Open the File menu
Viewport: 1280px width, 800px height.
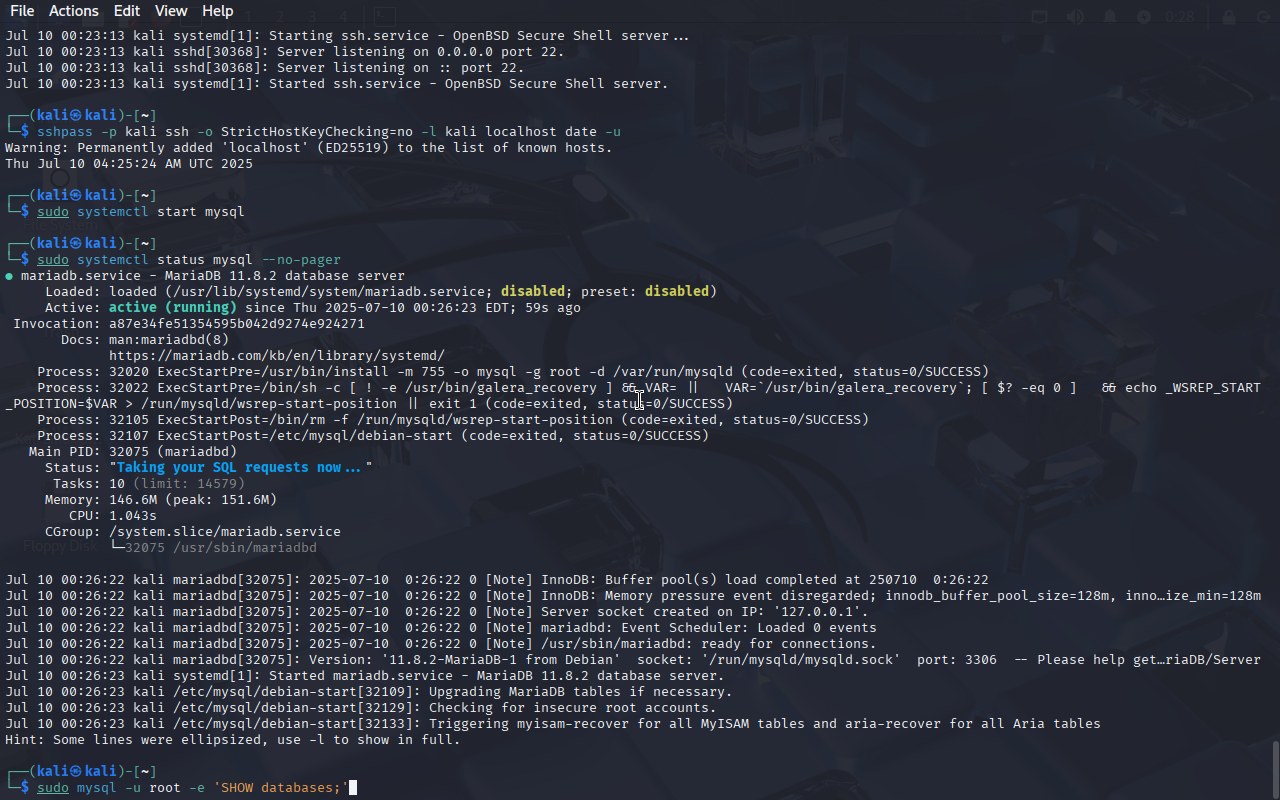(22, 11)
